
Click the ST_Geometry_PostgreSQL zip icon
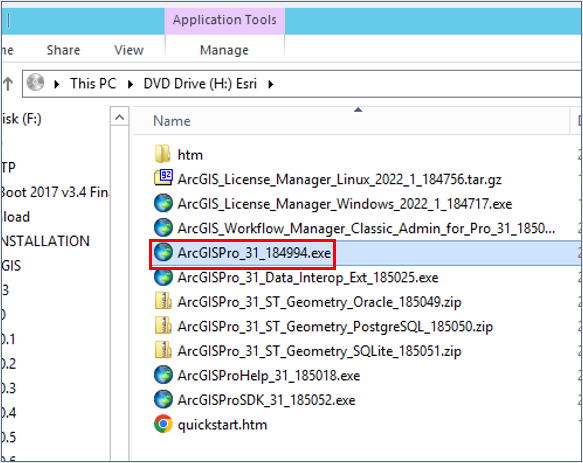click(x=163, y=326)
